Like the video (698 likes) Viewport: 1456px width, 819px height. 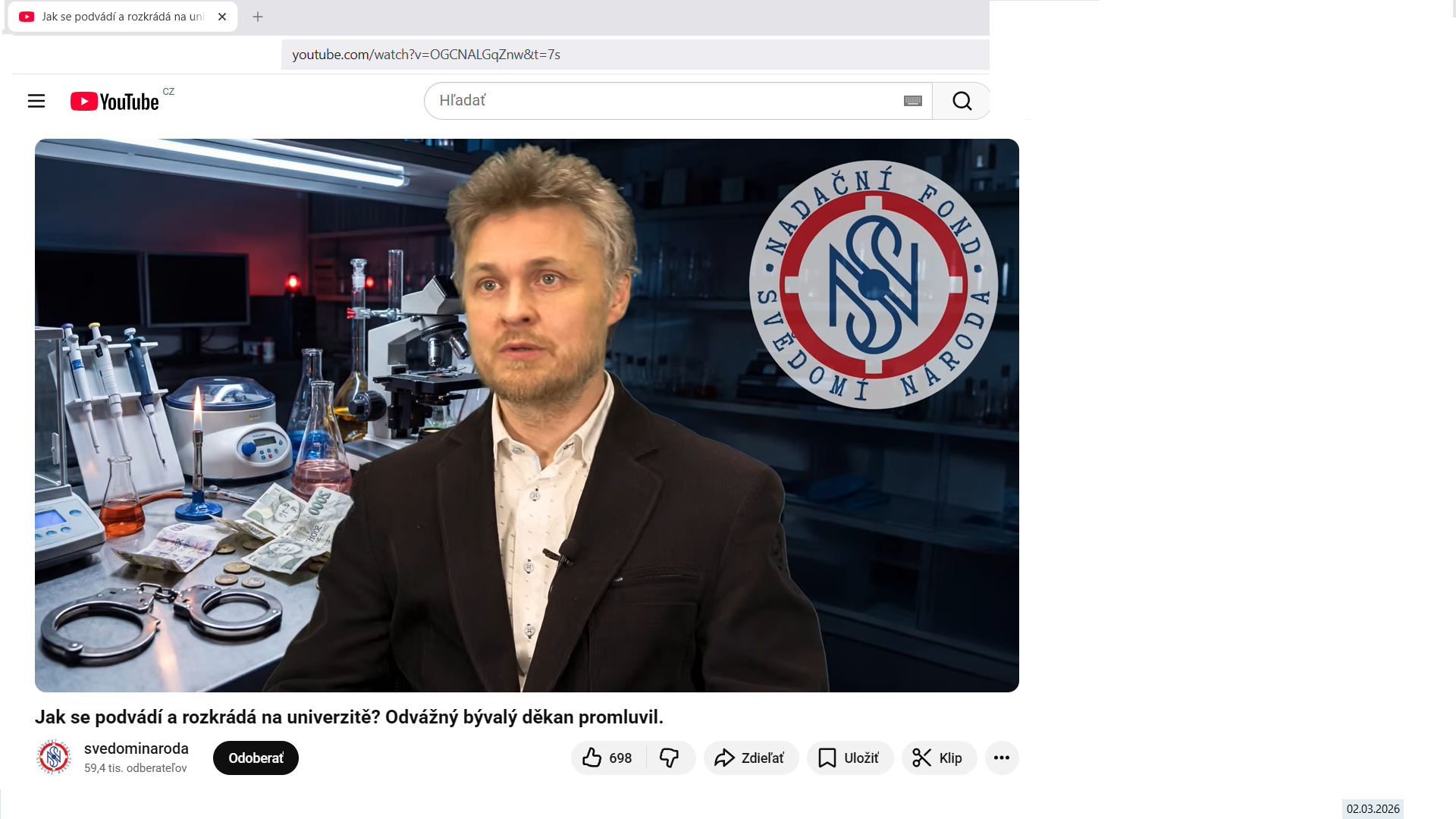(x=608, y=758)
